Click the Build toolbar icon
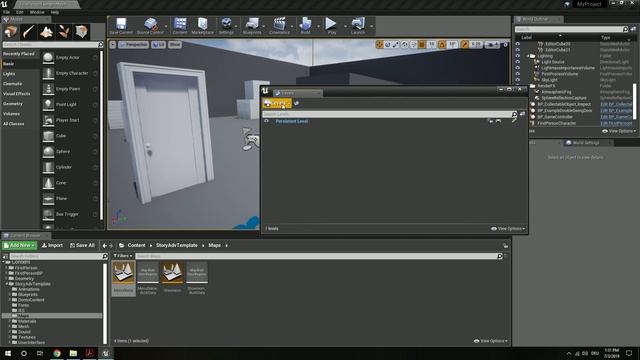 tap(305, 26)
